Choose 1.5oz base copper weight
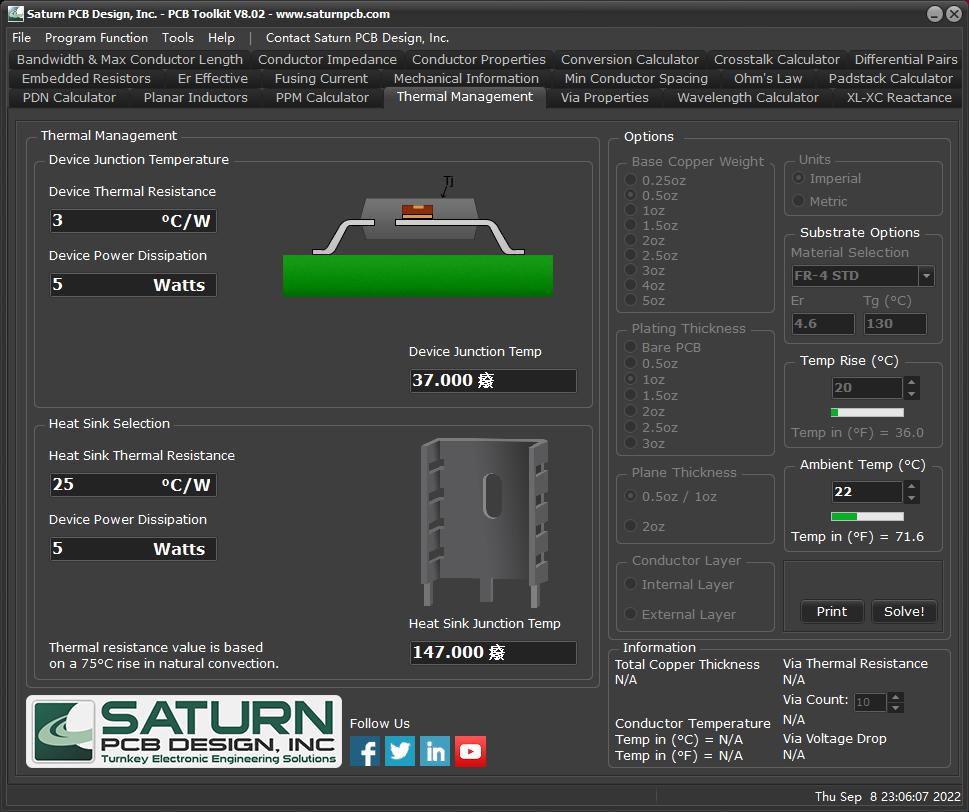This screenshot has width=969, height=812. [630, 225]
